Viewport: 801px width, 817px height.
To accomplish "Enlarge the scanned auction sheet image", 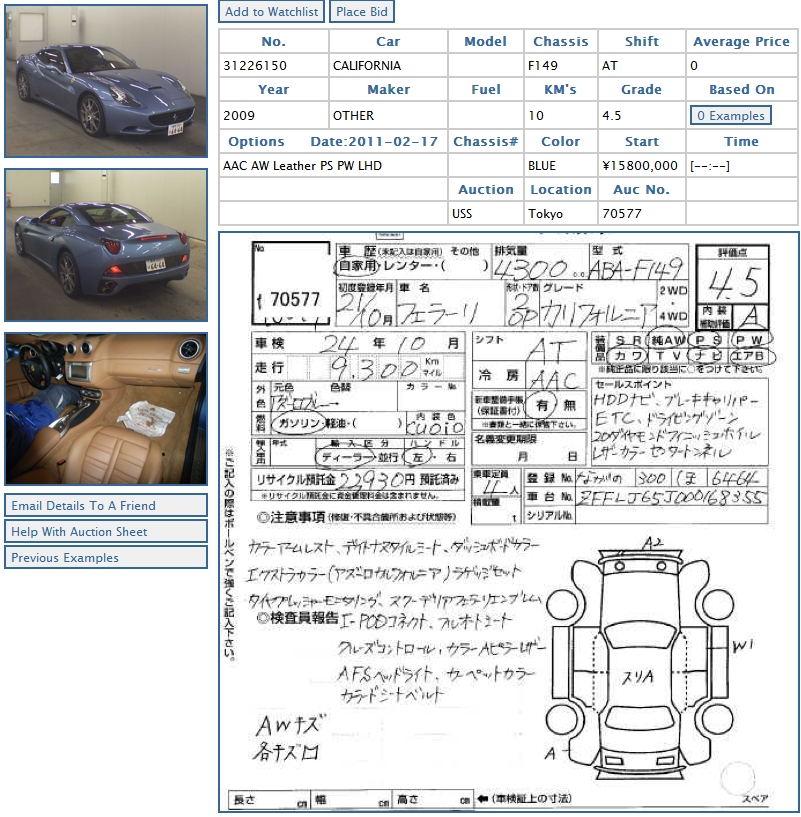I will [x=509, y=522].
